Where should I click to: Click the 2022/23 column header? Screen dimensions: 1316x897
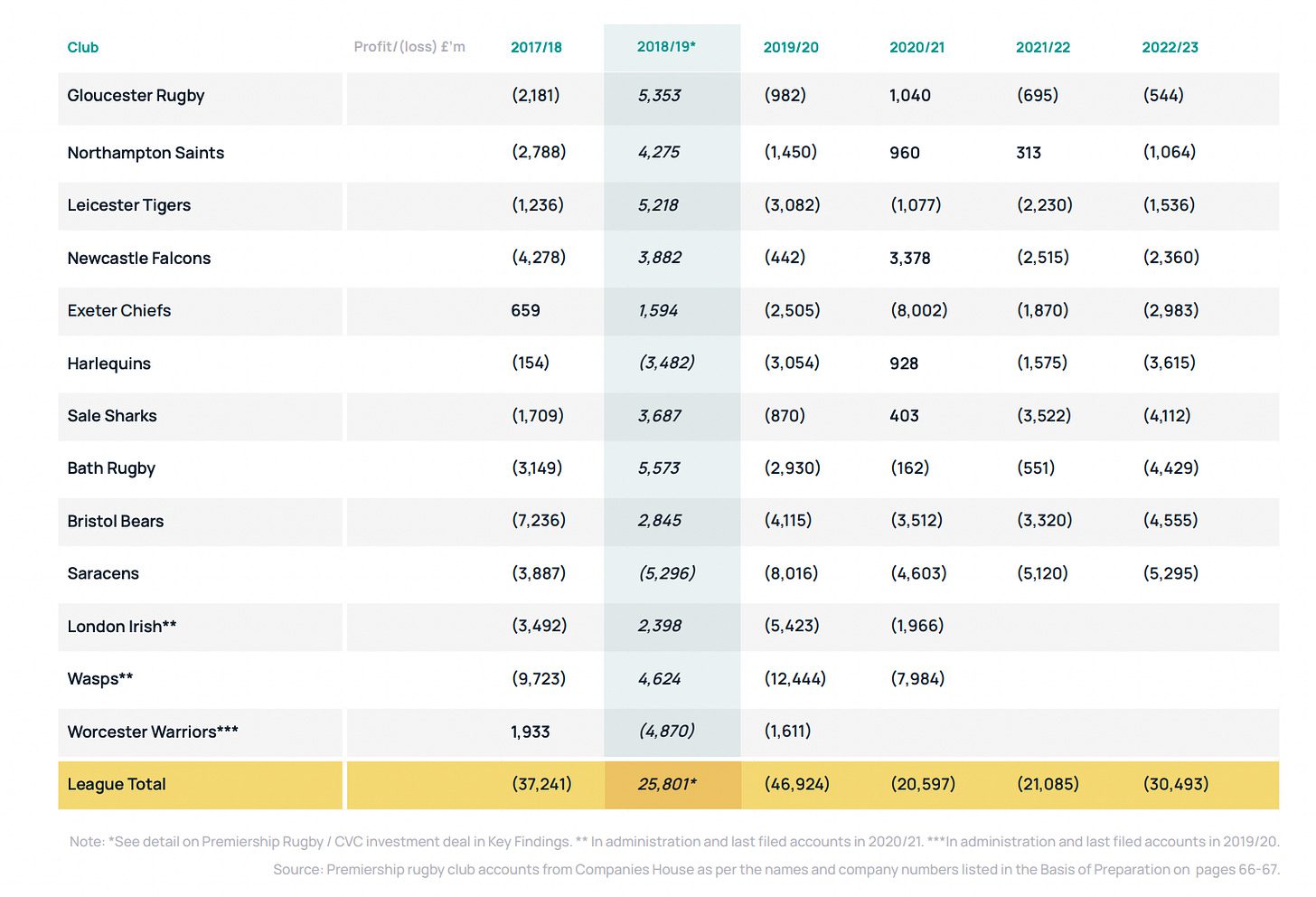tap(1170, 48)
